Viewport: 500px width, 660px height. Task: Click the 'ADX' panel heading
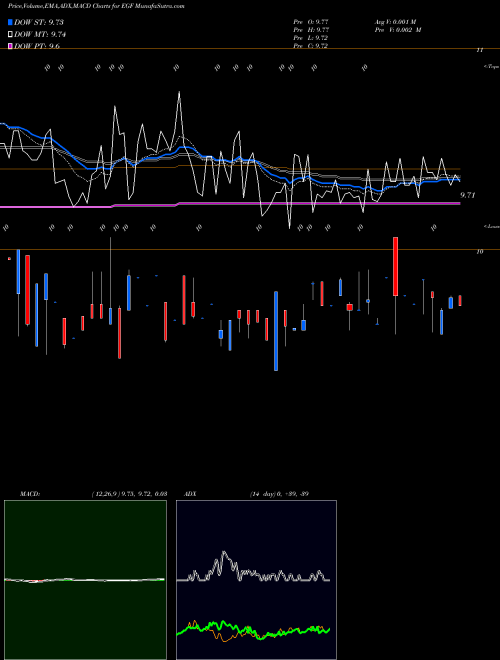(x=190, y=494)
